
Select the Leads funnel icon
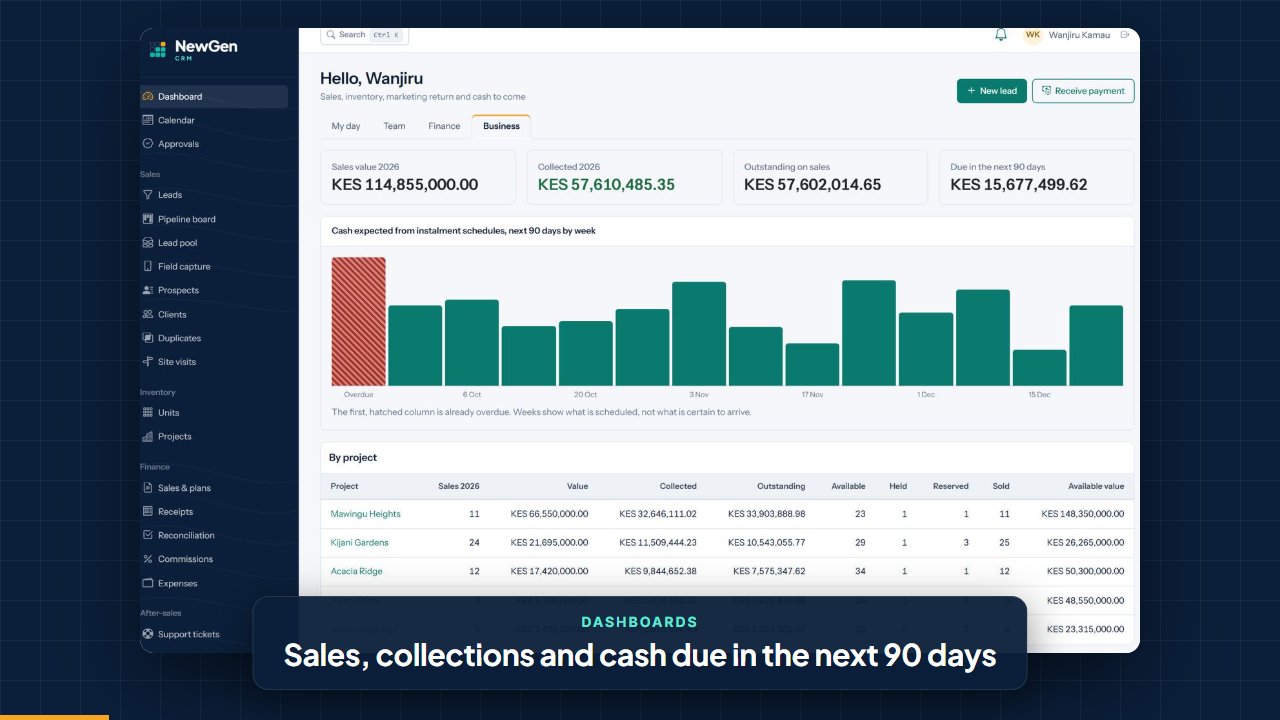click(148, 195)
